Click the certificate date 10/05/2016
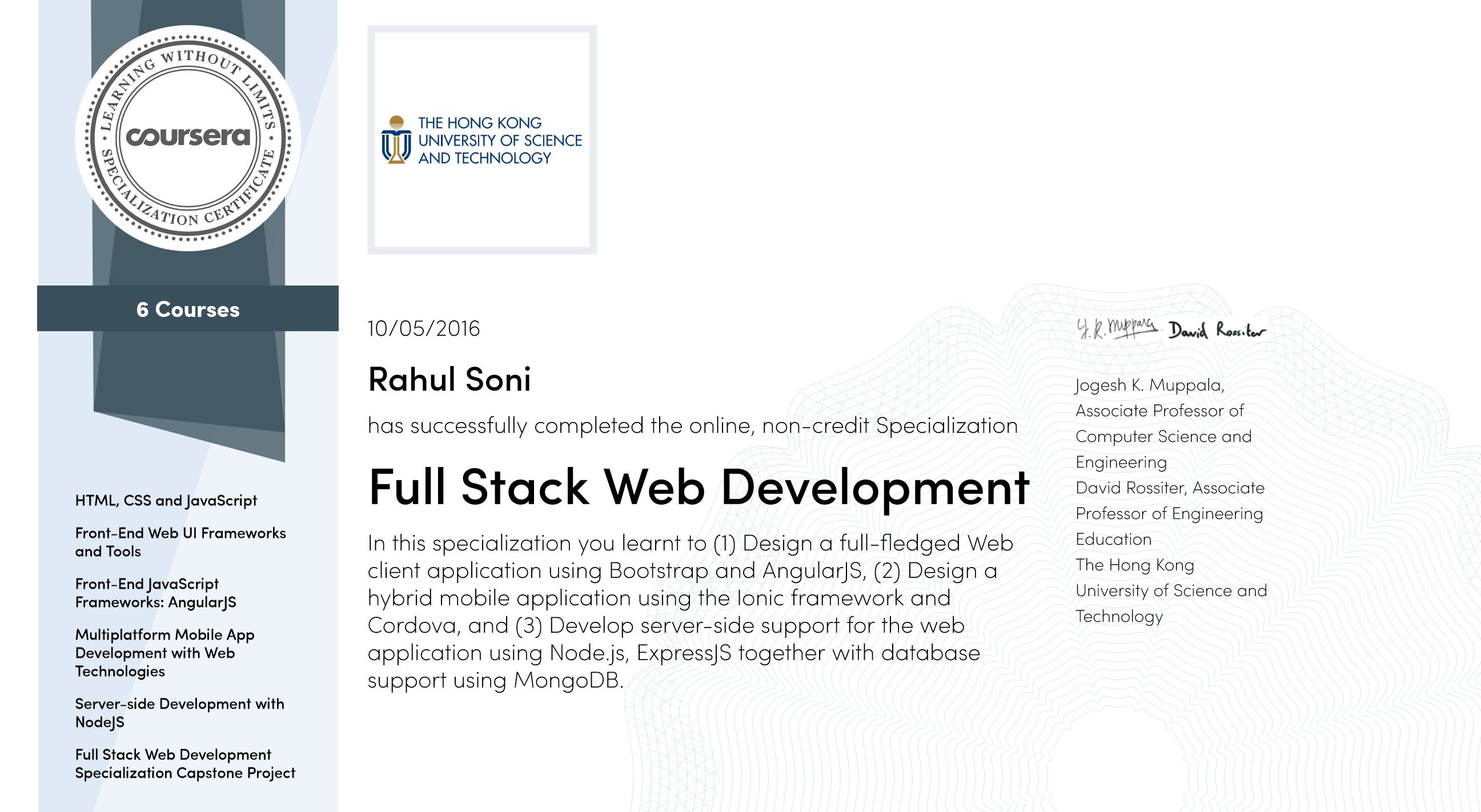1481x812 pixels. (424, 328)
